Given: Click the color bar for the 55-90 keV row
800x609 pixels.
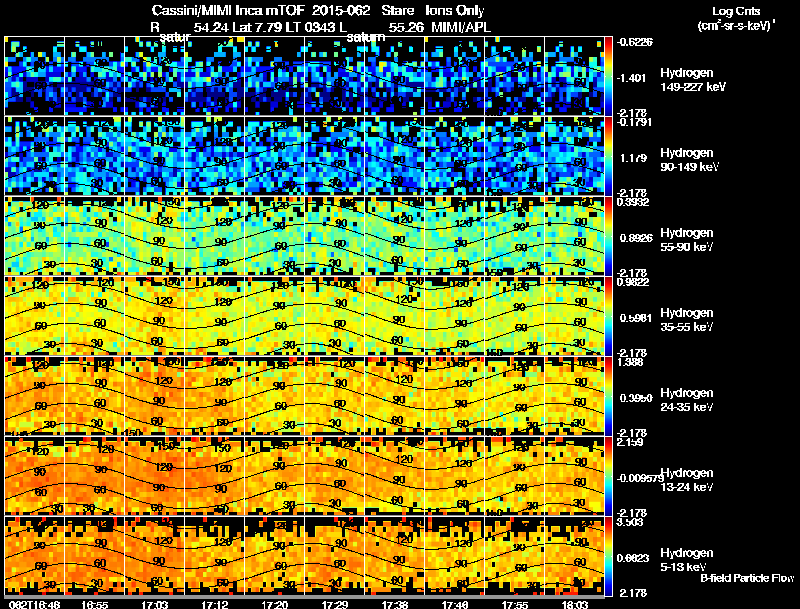Looking at the screenshot, I should (608, 236).
